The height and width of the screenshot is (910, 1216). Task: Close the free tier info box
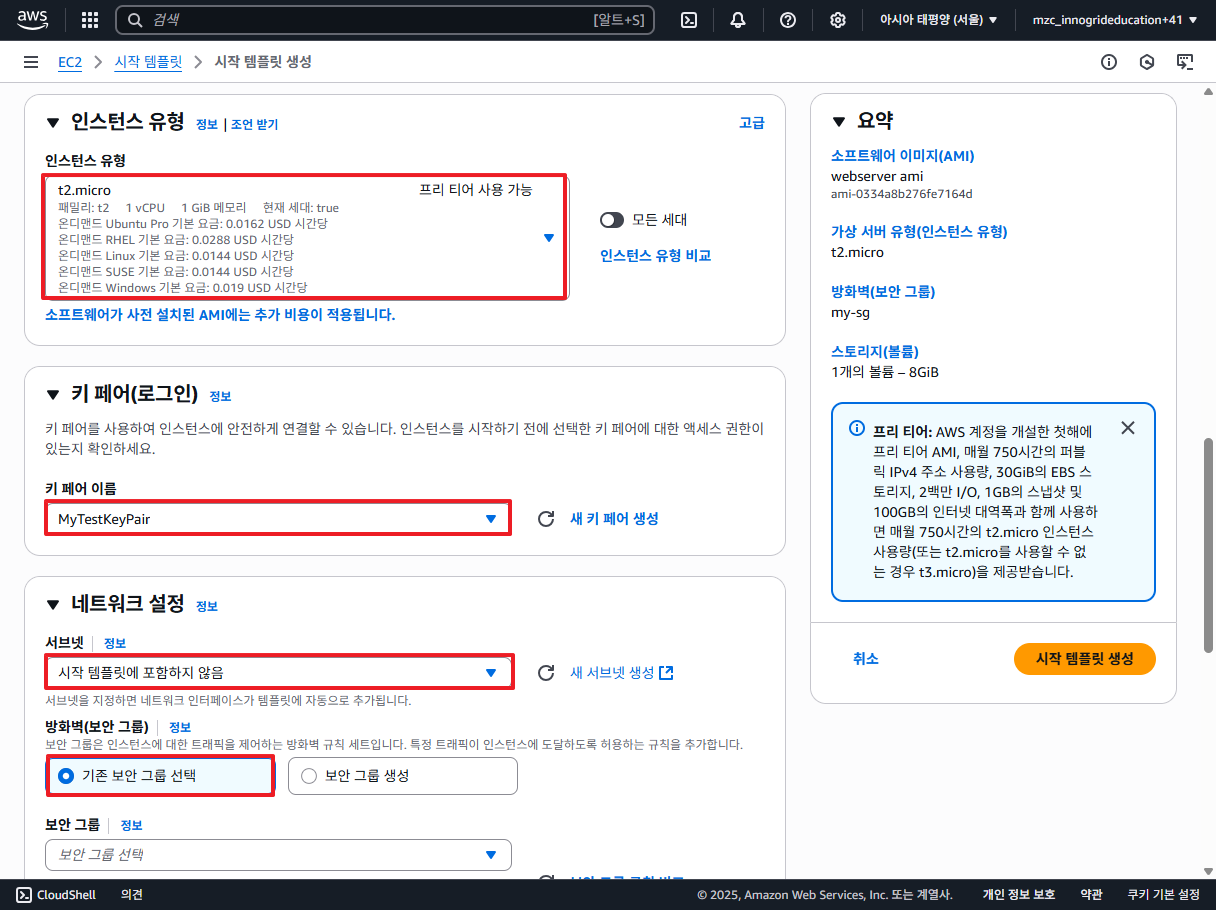[x=1128, y=428]
